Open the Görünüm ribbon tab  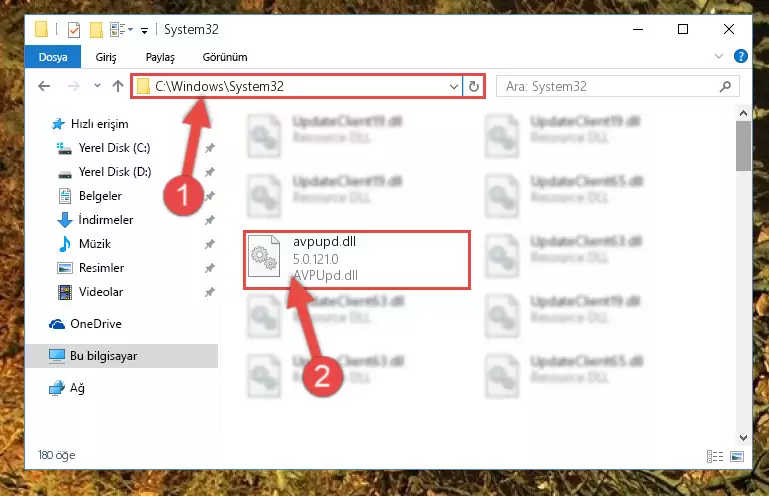(x=225, y=57)
